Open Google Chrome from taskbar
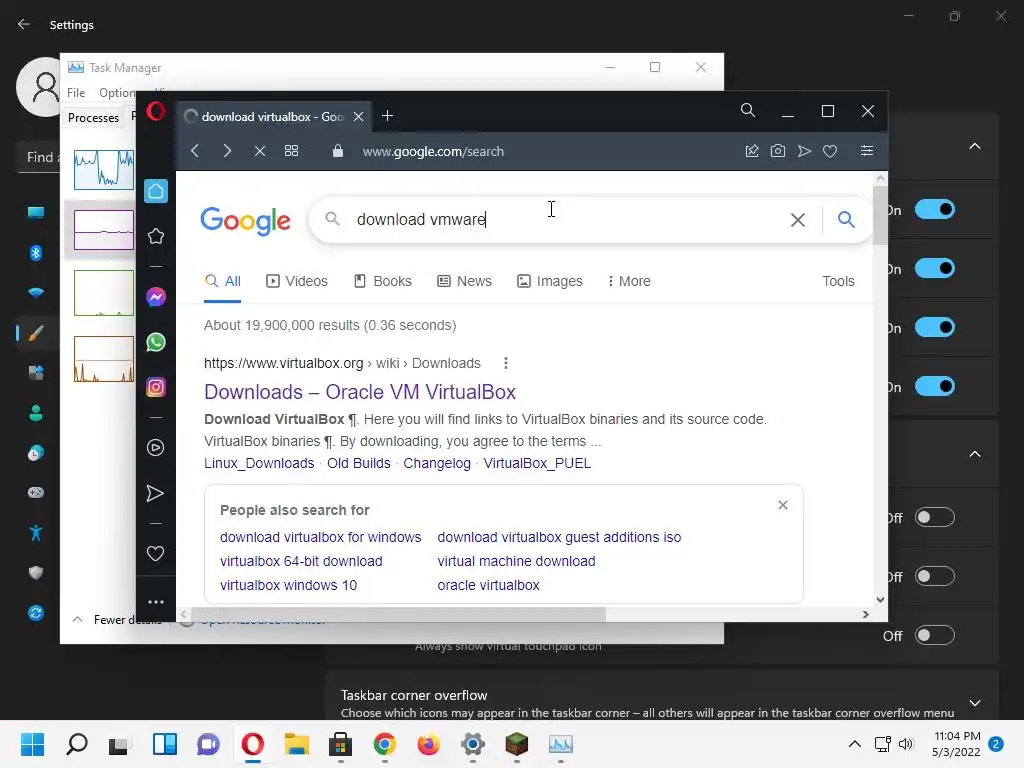1024x768 pixels. pyautogui.click(x=385, y=744)
